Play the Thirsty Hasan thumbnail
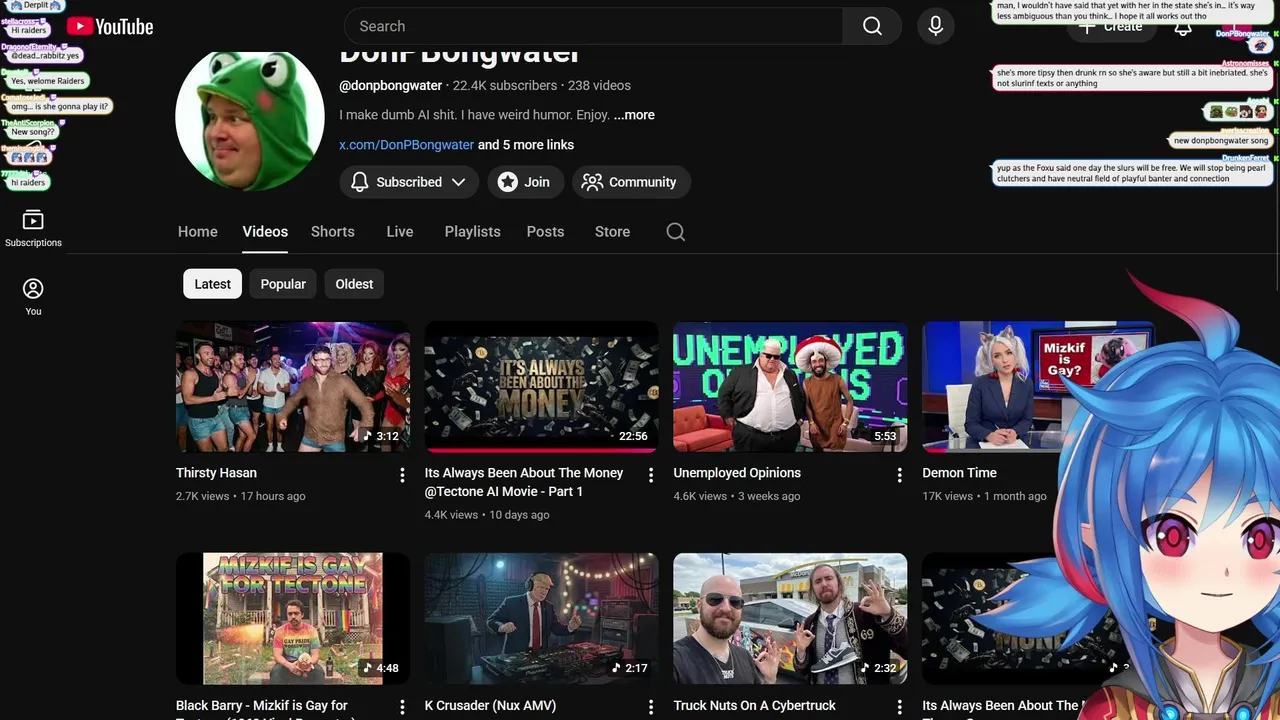 point(293,387)
